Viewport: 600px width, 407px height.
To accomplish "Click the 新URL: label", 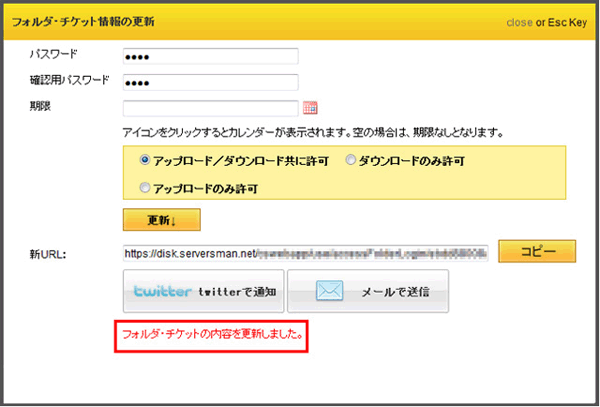I will (x=48, y=254).
